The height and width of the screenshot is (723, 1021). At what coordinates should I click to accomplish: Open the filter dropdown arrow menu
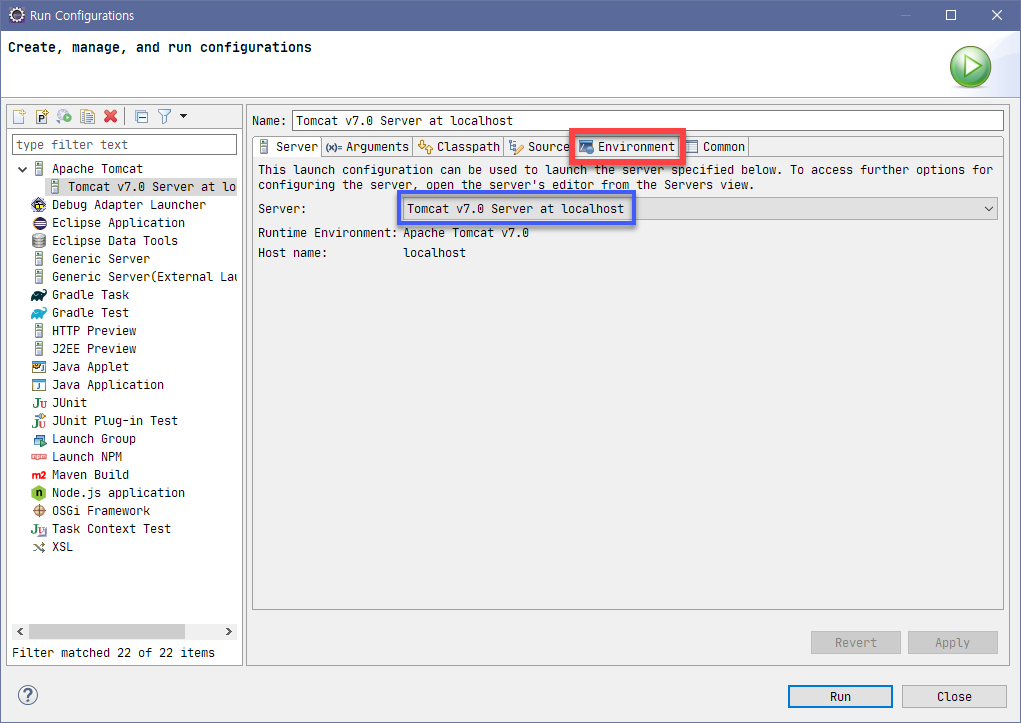tap(184, 117)
